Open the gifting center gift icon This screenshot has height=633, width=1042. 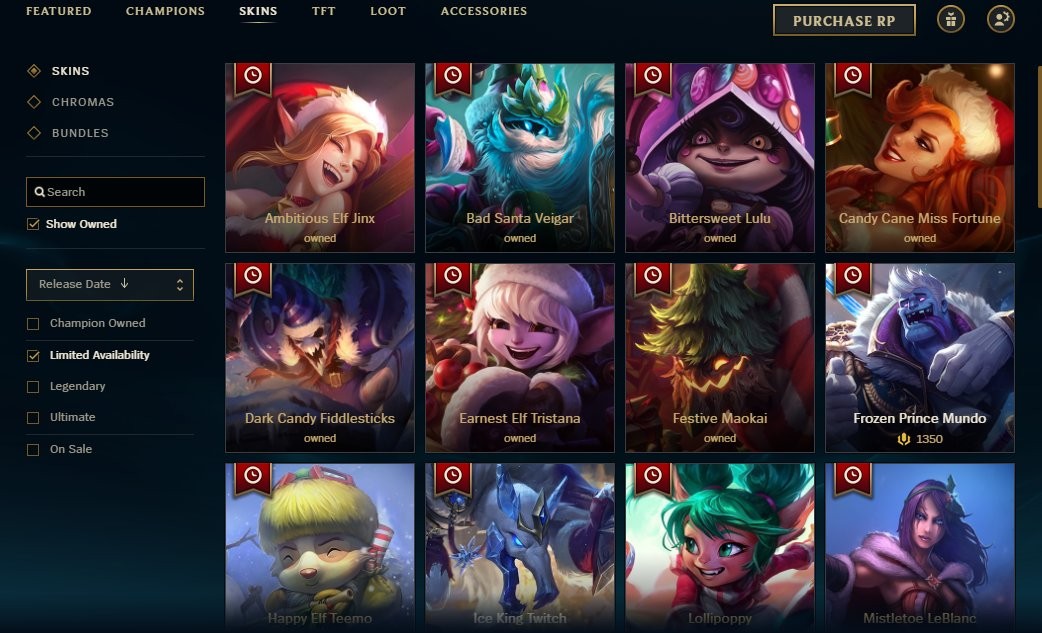tap(950, 19)
